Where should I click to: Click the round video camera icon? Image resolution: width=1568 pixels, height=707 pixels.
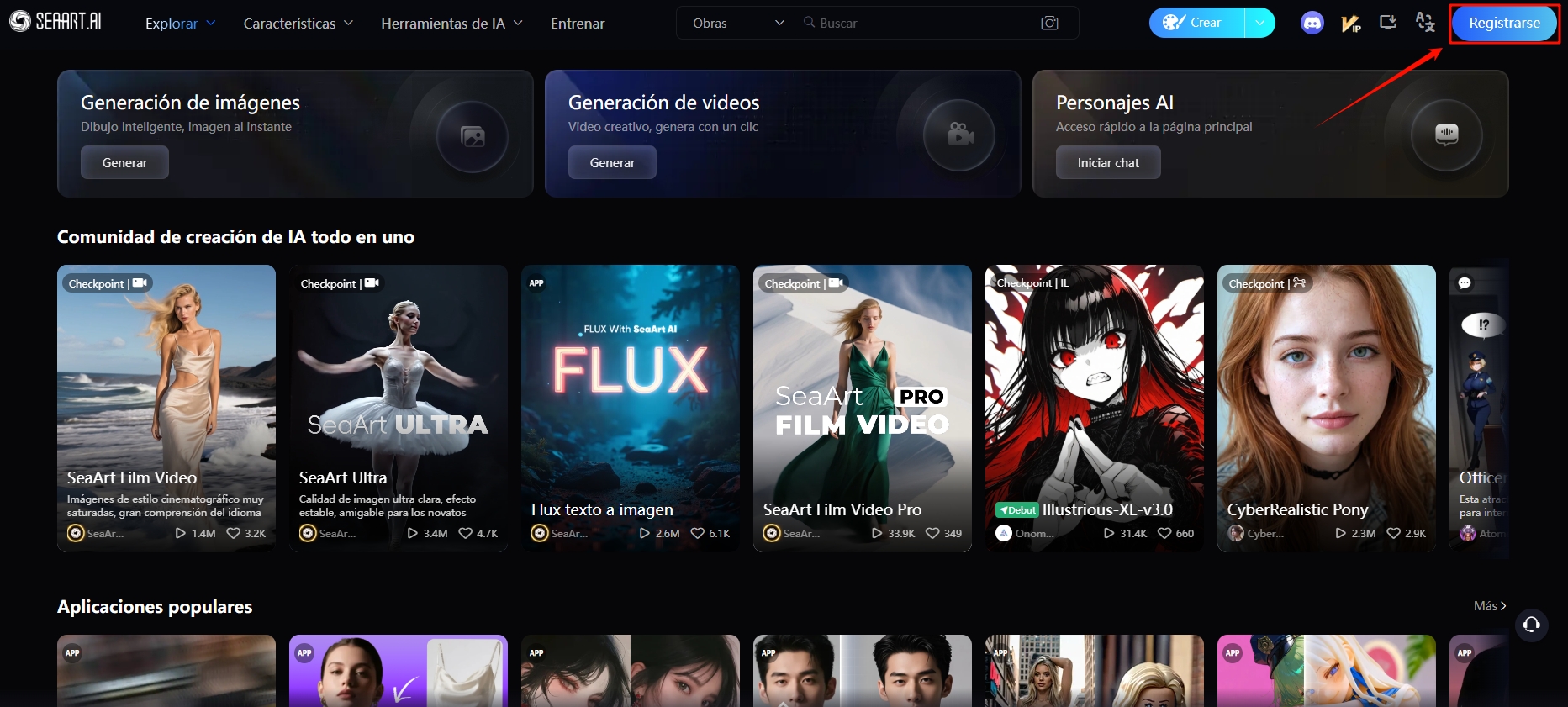pyautogui.click(x=959, y=135)
